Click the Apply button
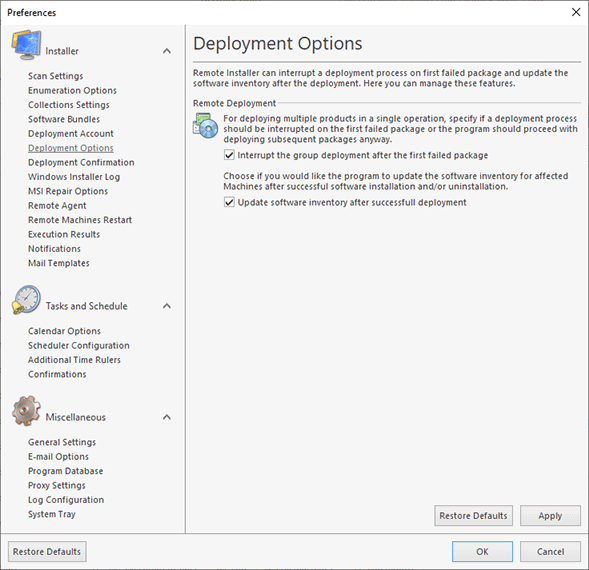Viewport: 589px width, 570px height. pyautogui.click(x=550, y=516)
